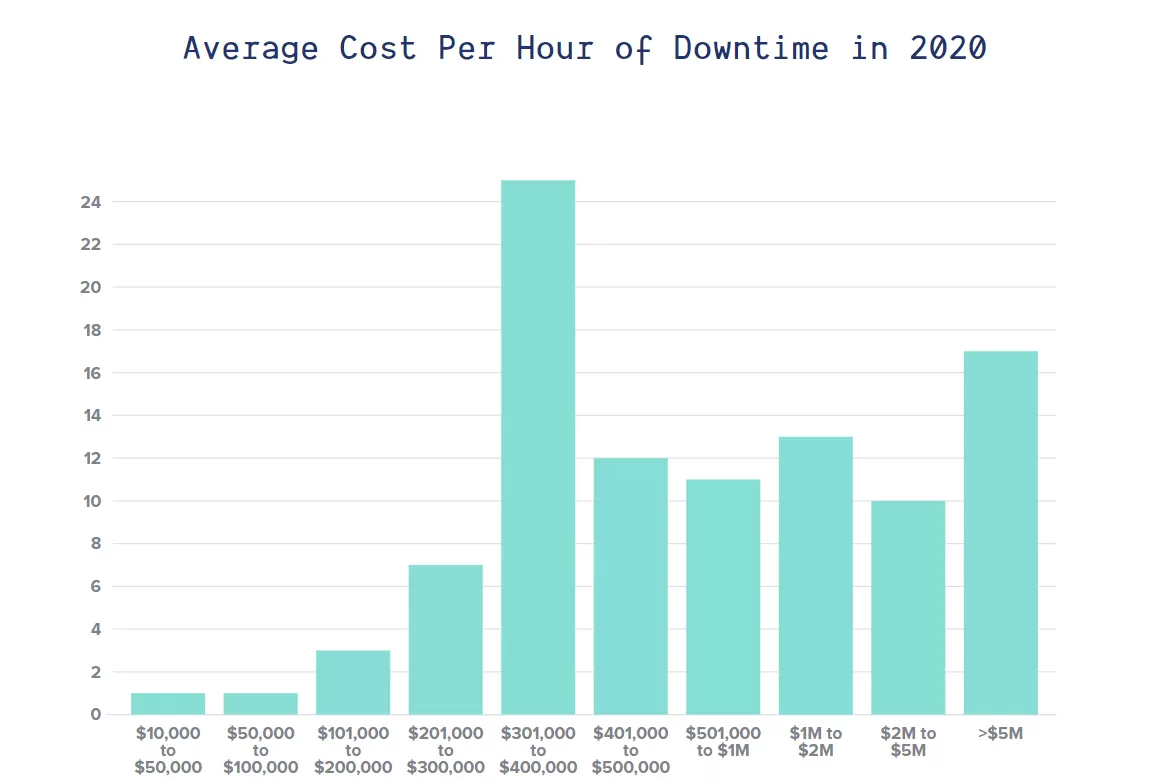The height and width of the screenshot is (781, 1171).
Task: Select the $501,000 to $1M bar
Action: tap(723, 595)
